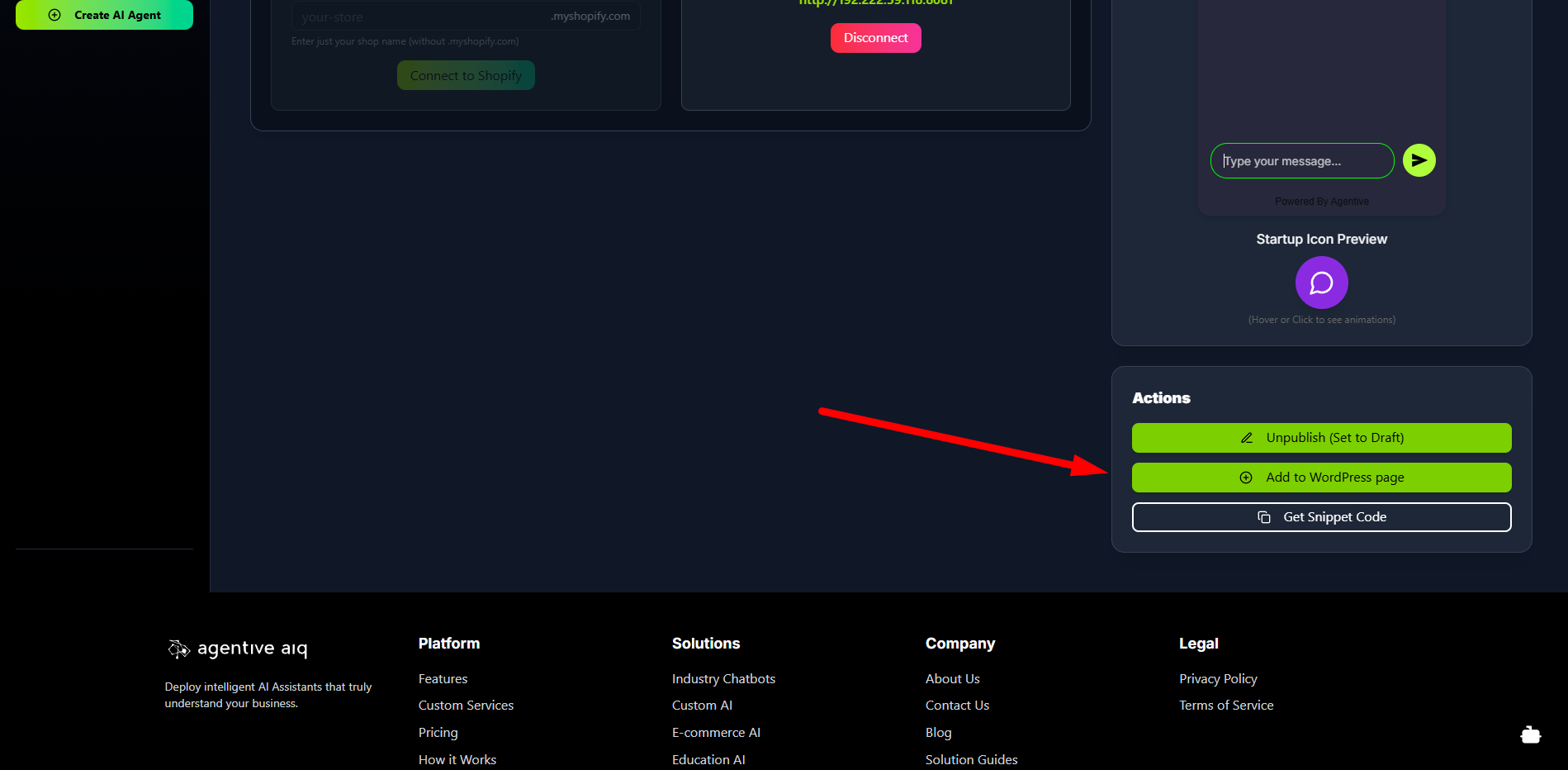Open the Features footer link
This screenshot has width=1568, height=770.
443,678
